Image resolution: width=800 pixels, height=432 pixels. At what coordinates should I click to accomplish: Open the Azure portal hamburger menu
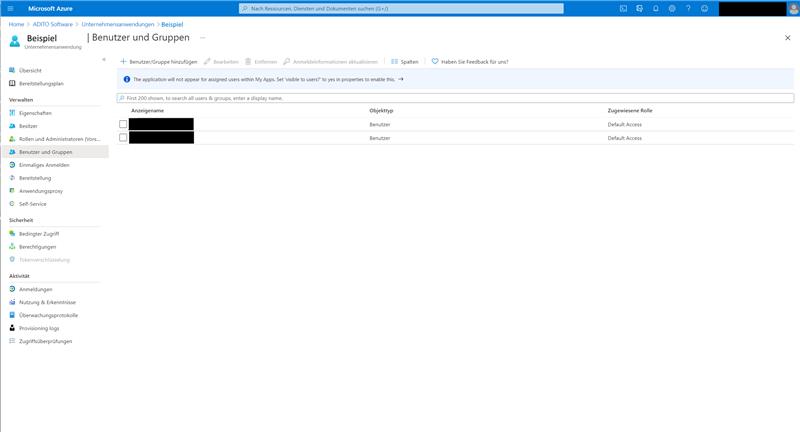[x=10, y=9]
